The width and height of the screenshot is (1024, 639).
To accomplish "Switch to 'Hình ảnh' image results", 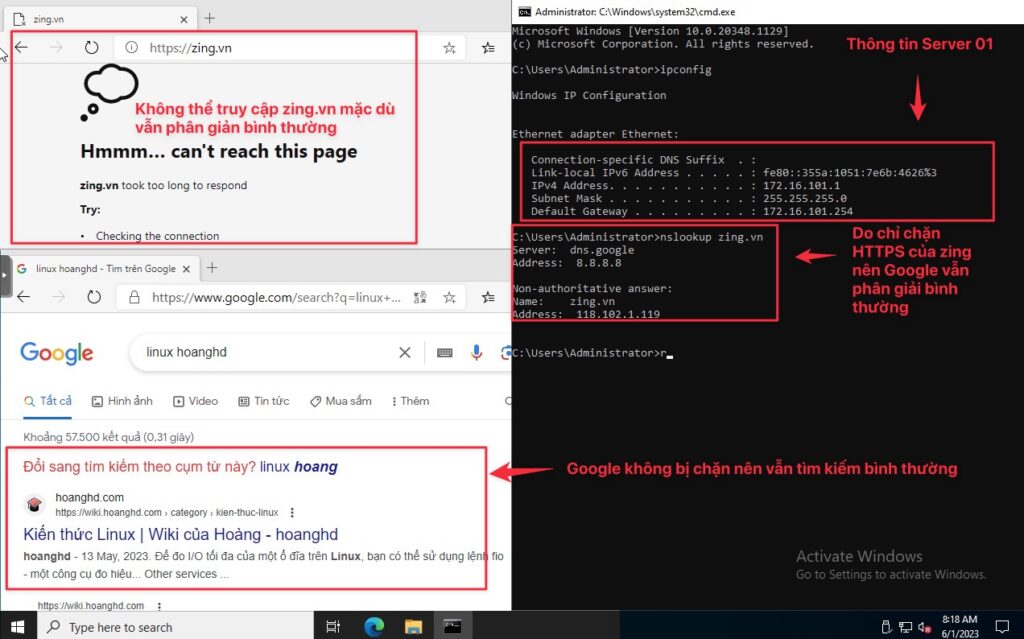I will pos(122,401).
